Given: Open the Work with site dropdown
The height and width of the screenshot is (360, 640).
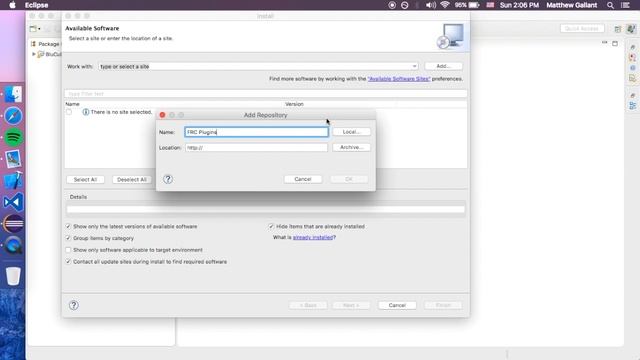Looking at the screenshot, I should click(x=414, y=66).
